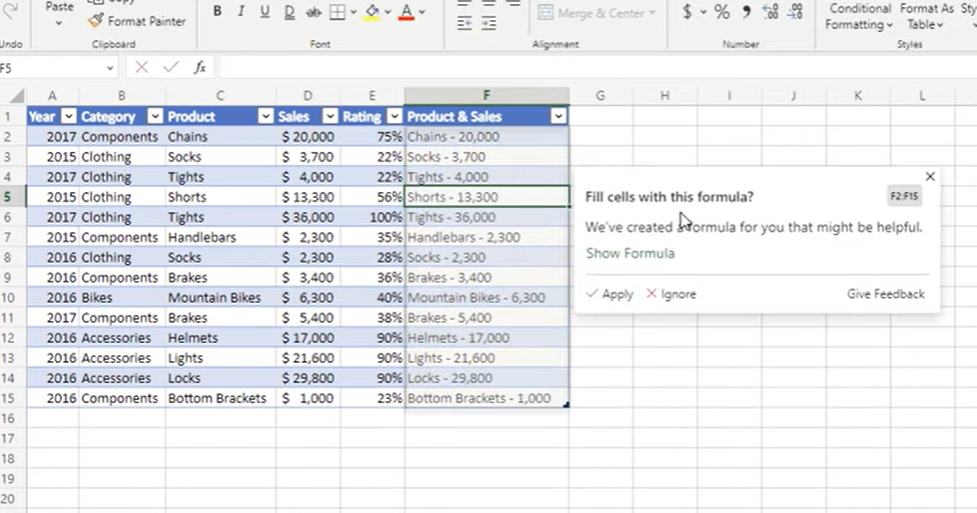Open the Paste dropdown arrow
The width and height of the screenshot is (977, 513).
(59, 23)
